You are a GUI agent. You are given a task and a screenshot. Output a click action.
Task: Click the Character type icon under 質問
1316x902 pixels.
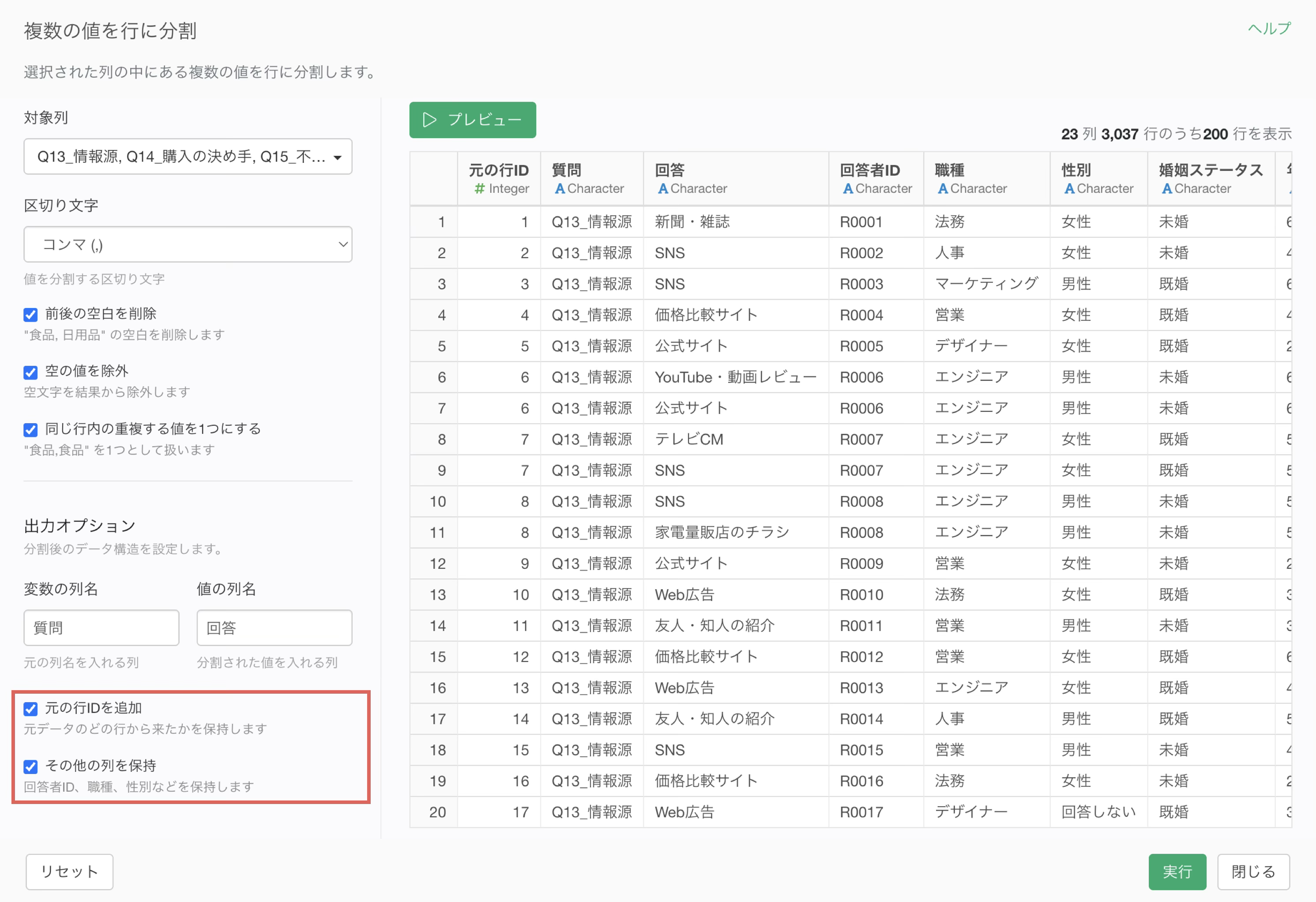coord(560,188)
